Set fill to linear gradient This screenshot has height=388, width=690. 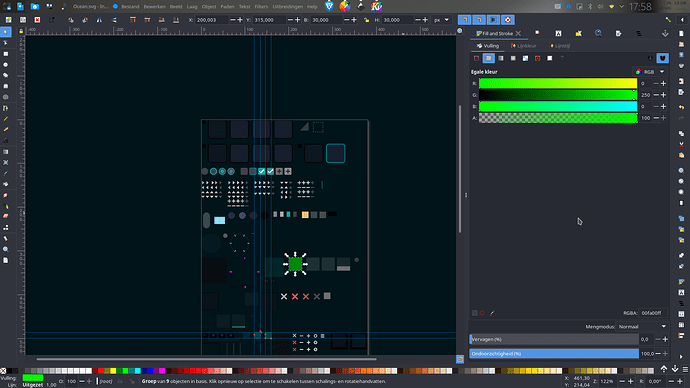click(501, 58)
